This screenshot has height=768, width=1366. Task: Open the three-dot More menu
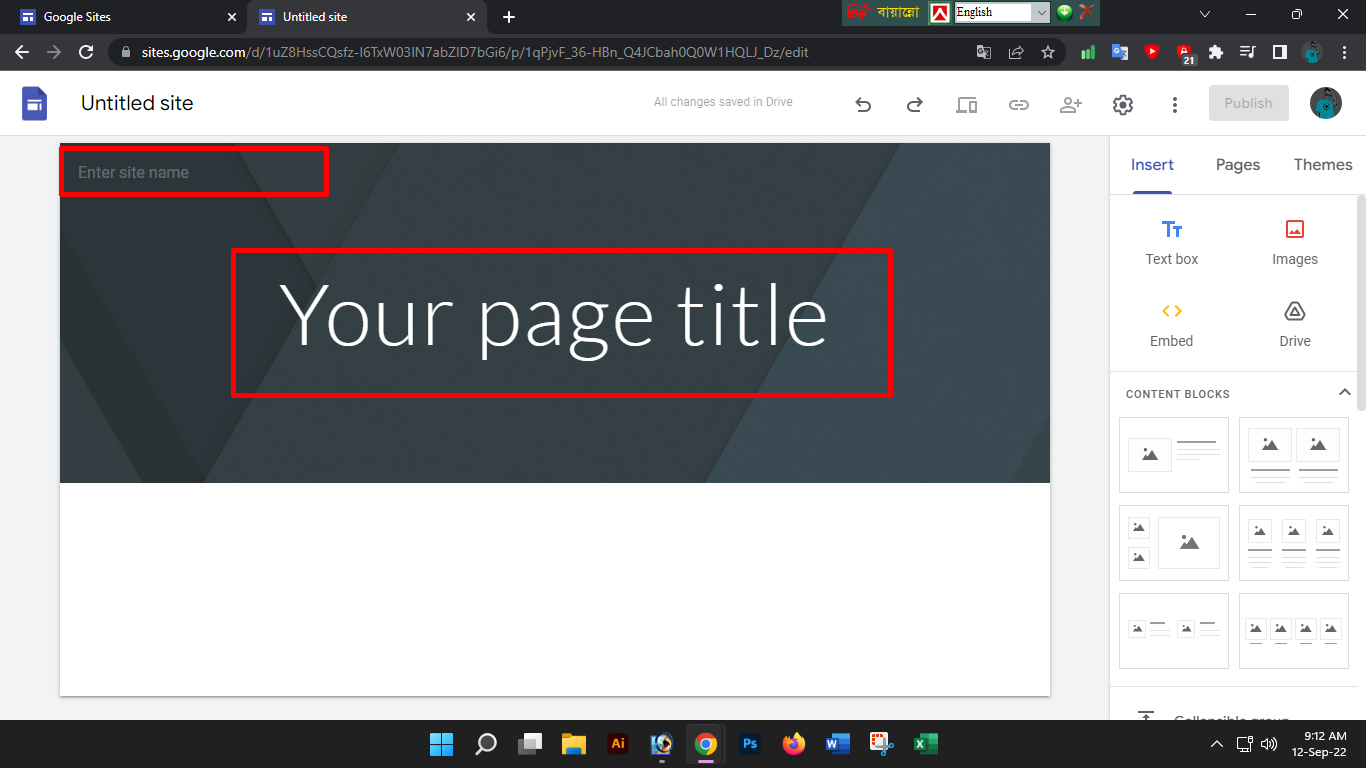pyautogui.click(x=1175, y=104)
